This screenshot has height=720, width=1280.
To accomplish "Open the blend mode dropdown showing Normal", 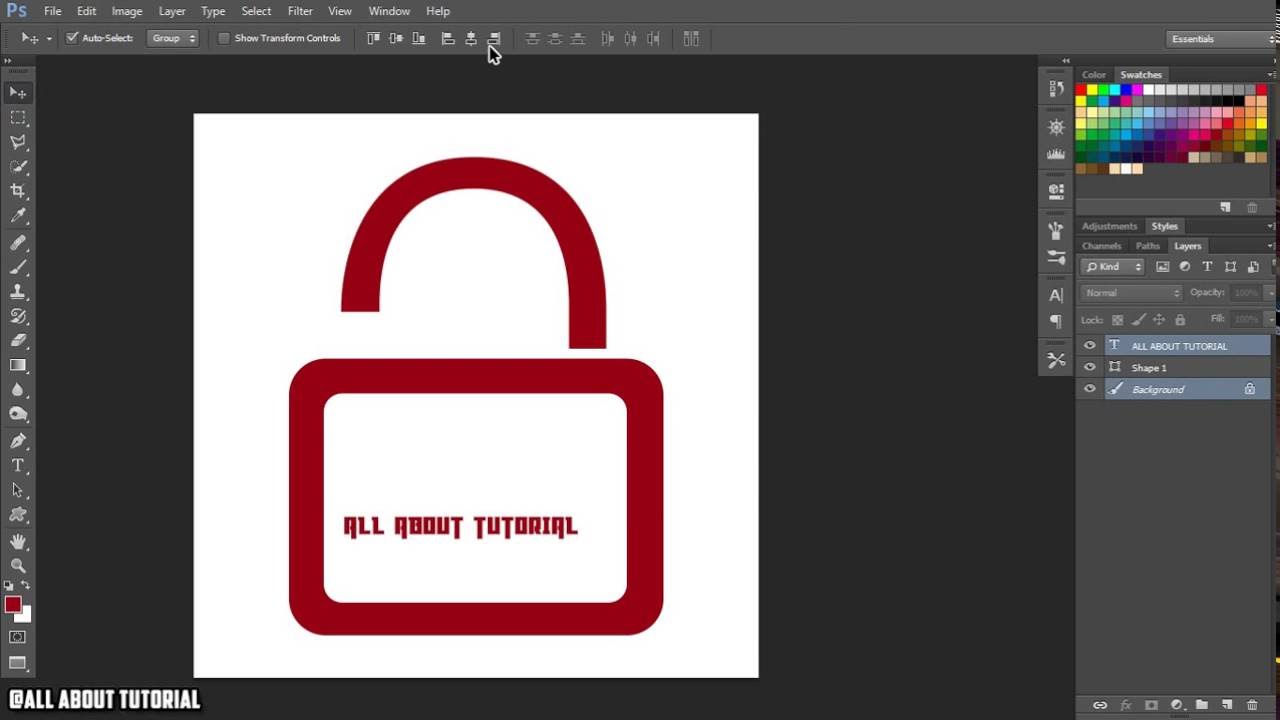I will coord(1129,292).
